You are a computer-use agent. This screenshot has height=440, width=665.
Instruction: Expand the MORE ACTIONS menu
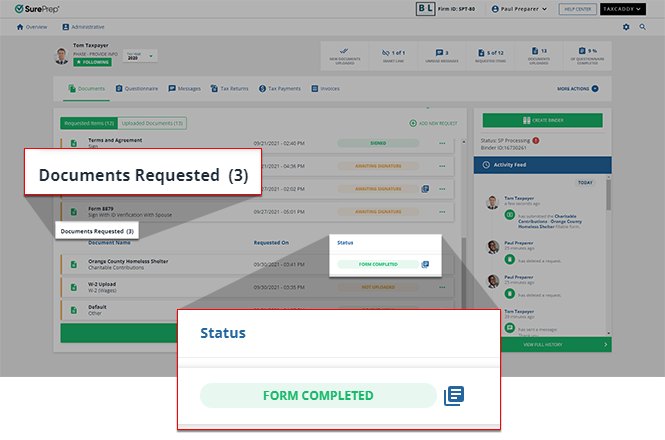[x=578, y=89]
